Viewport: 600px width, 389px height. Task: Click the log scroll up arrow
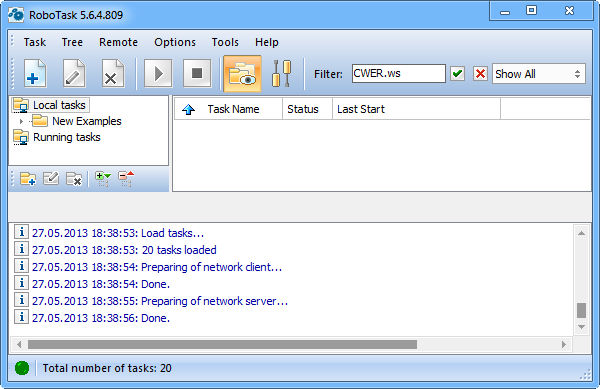581,233
